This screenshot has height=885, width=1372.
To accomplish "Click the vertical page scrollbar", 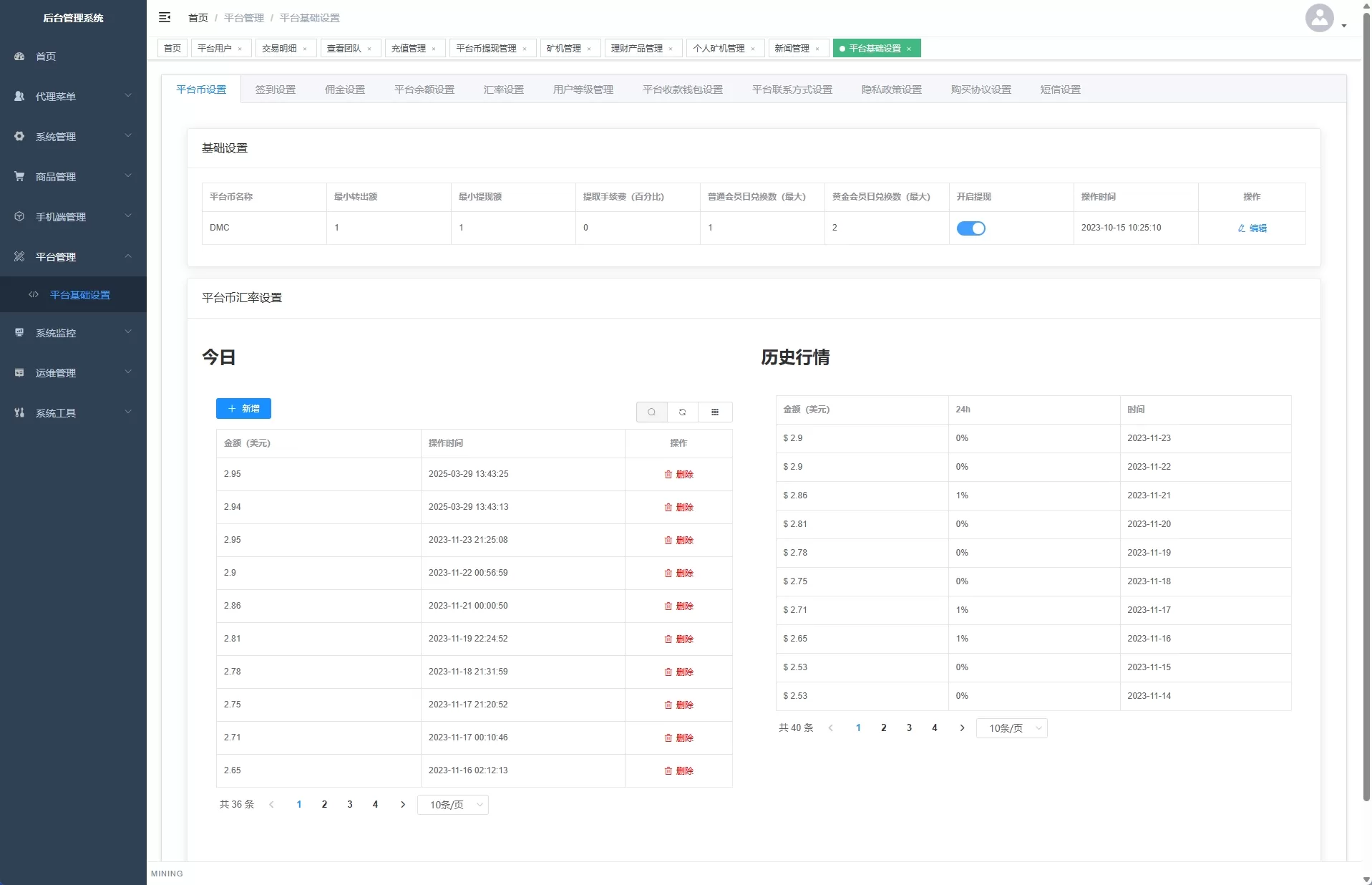I will click(1366, 430).
